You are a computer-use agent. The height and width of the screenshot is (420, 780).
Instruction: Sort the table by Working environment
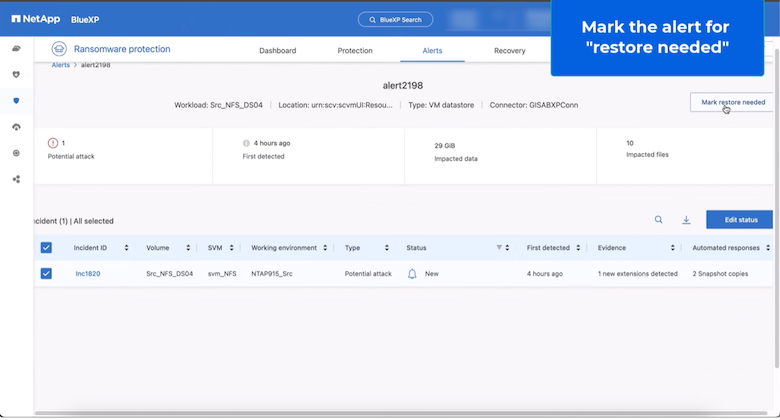click(325, 248)
